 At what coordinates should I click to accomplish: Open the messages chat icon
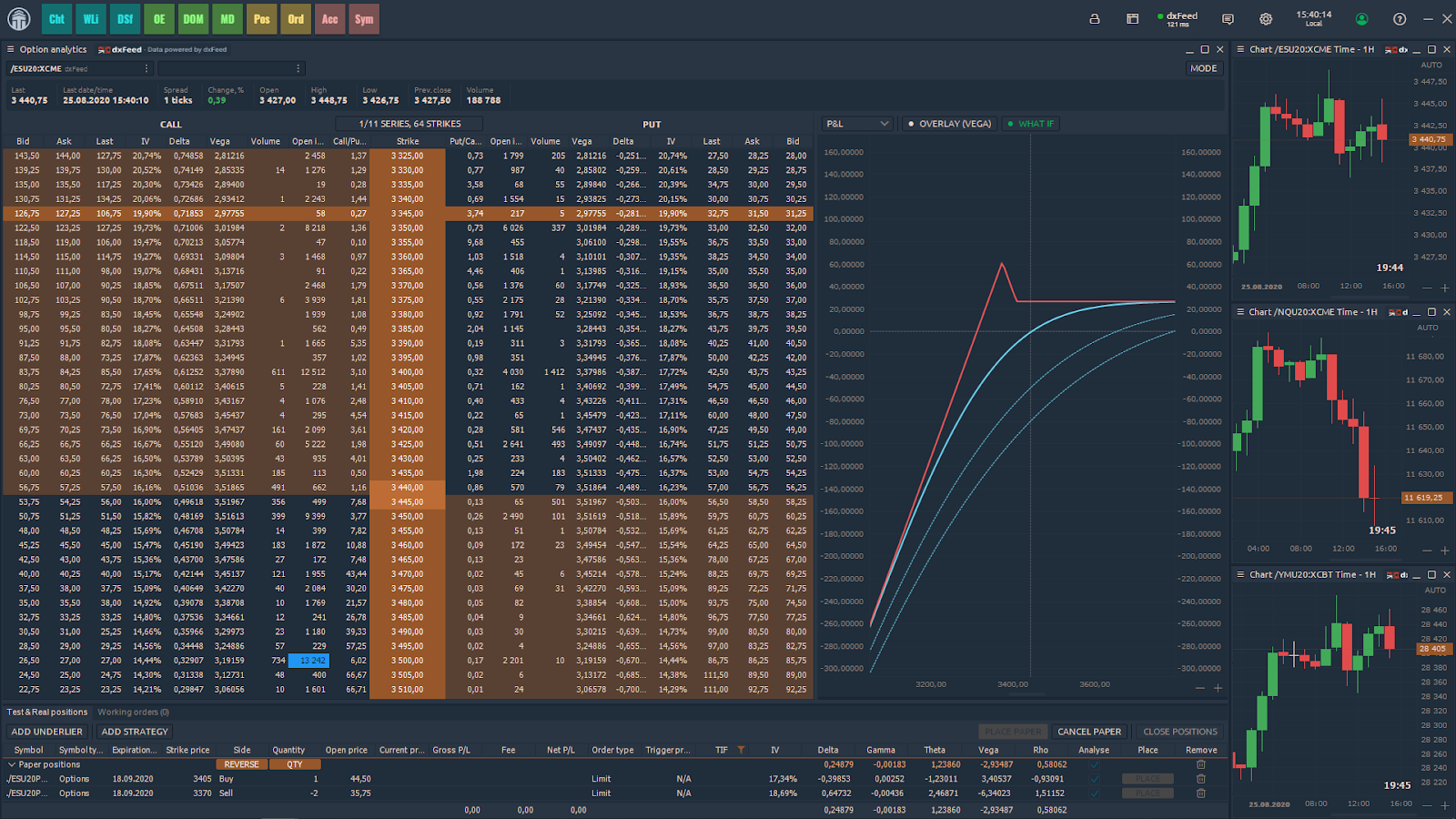pos(1228,19)
